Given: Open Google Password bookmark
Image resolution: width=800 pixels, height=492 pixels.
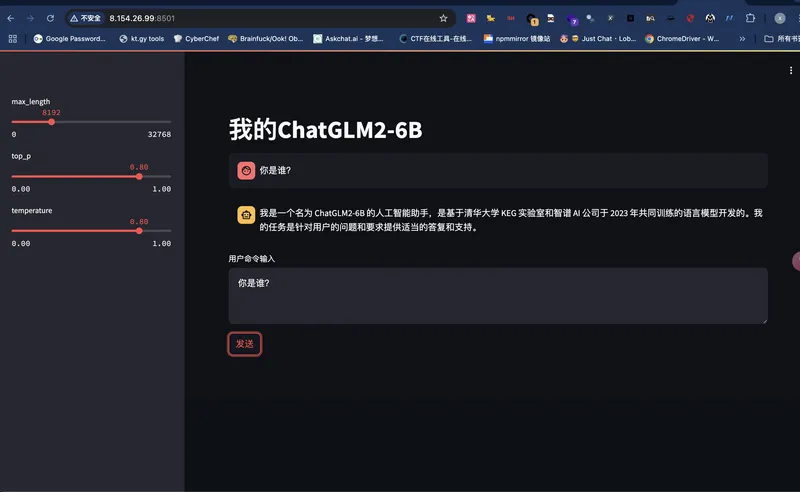Looking at the screenshot, I should pyautogui.click(x=69, y=39).
